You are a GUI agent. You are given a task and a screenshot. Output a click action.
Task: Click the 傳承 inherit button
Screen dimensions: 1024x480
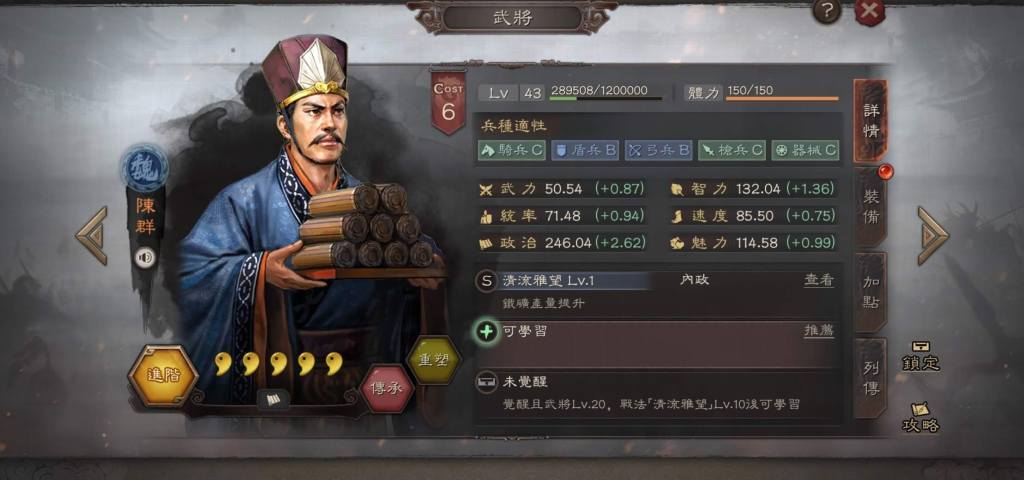[x=387, y=389]
